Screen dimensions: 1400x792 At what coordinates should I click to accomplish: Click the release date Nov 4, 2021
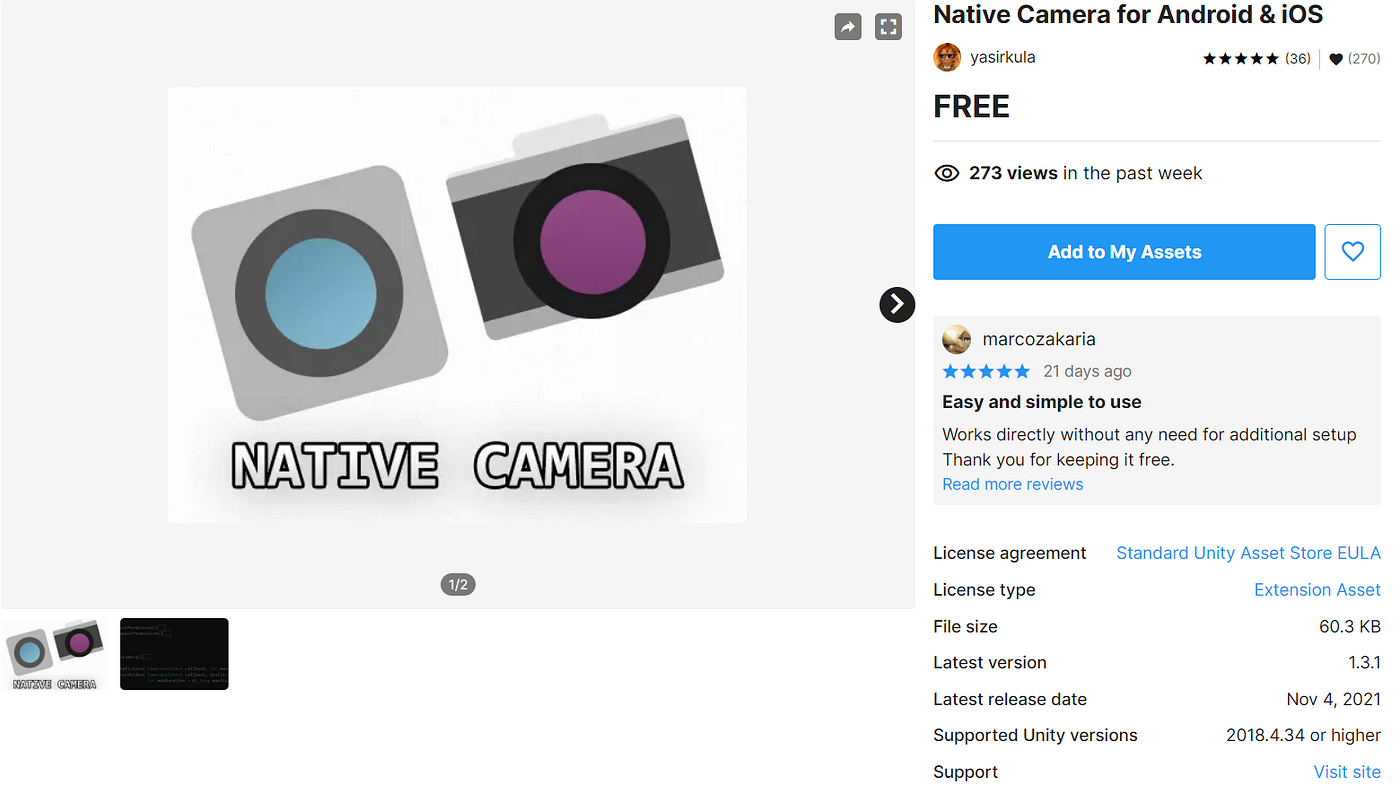point(1334,700)
